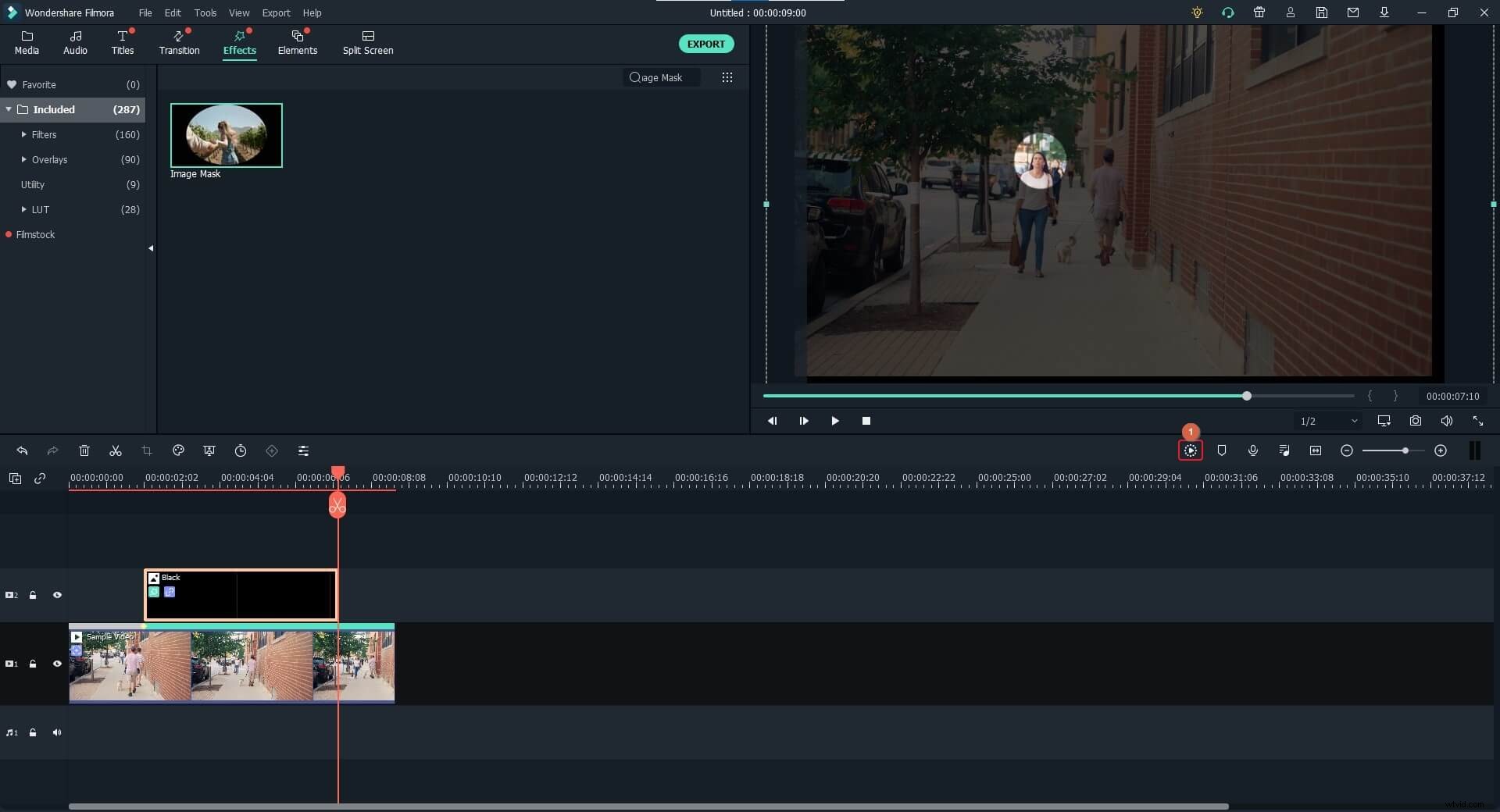The width and height of the screenshot is (1500, 812).
Task: Select the scissors split tool
Action: click(116, 451)
